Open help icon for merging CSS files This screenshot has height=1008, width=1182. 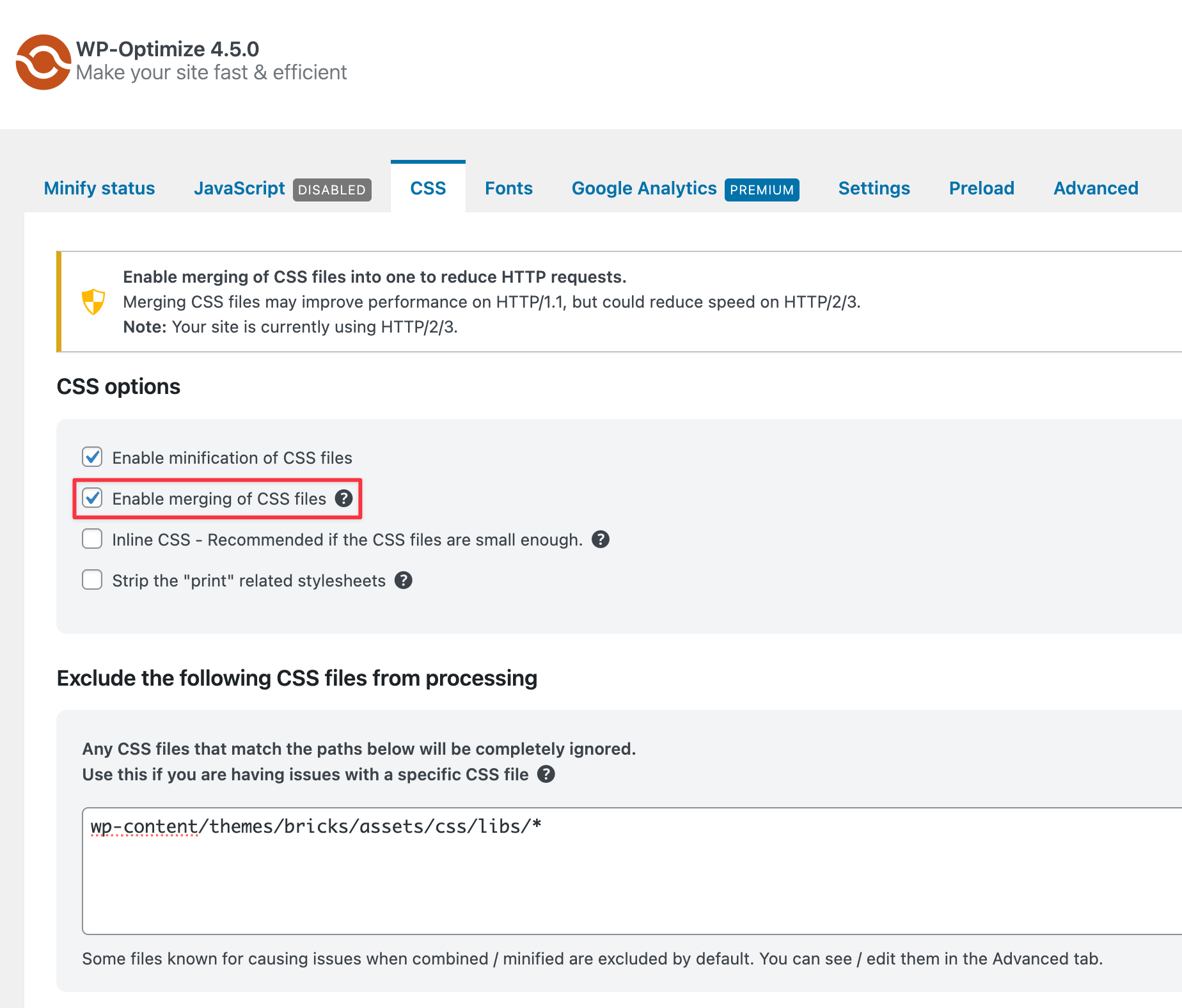pyautogui.click(x=344, y=498)
